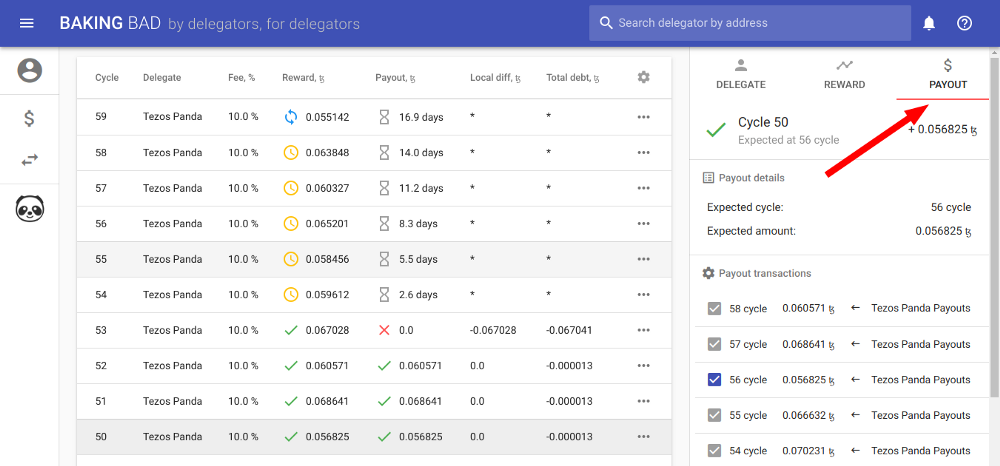
Task: Click the local diff value -0.067028
Action: [x=493, y=330]
